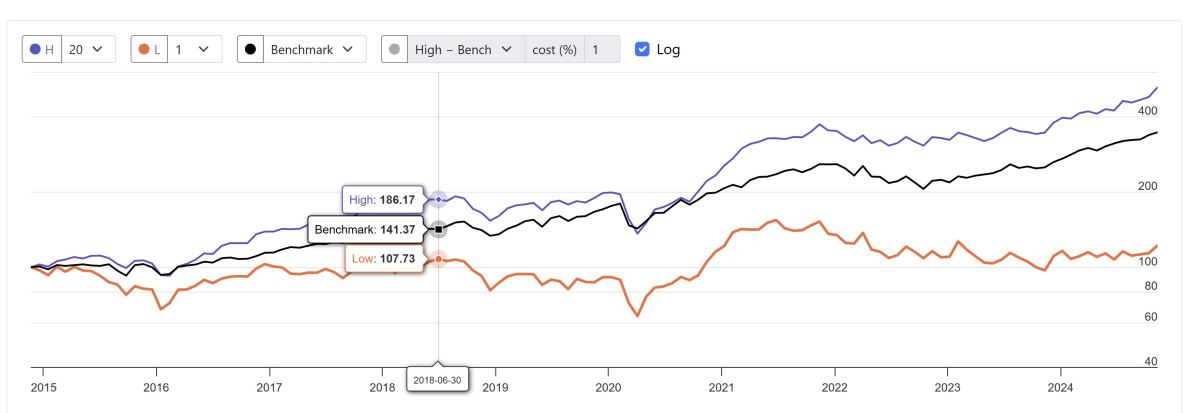
Task: Click the gray High − Bench series dot
Action: (395, 49)
